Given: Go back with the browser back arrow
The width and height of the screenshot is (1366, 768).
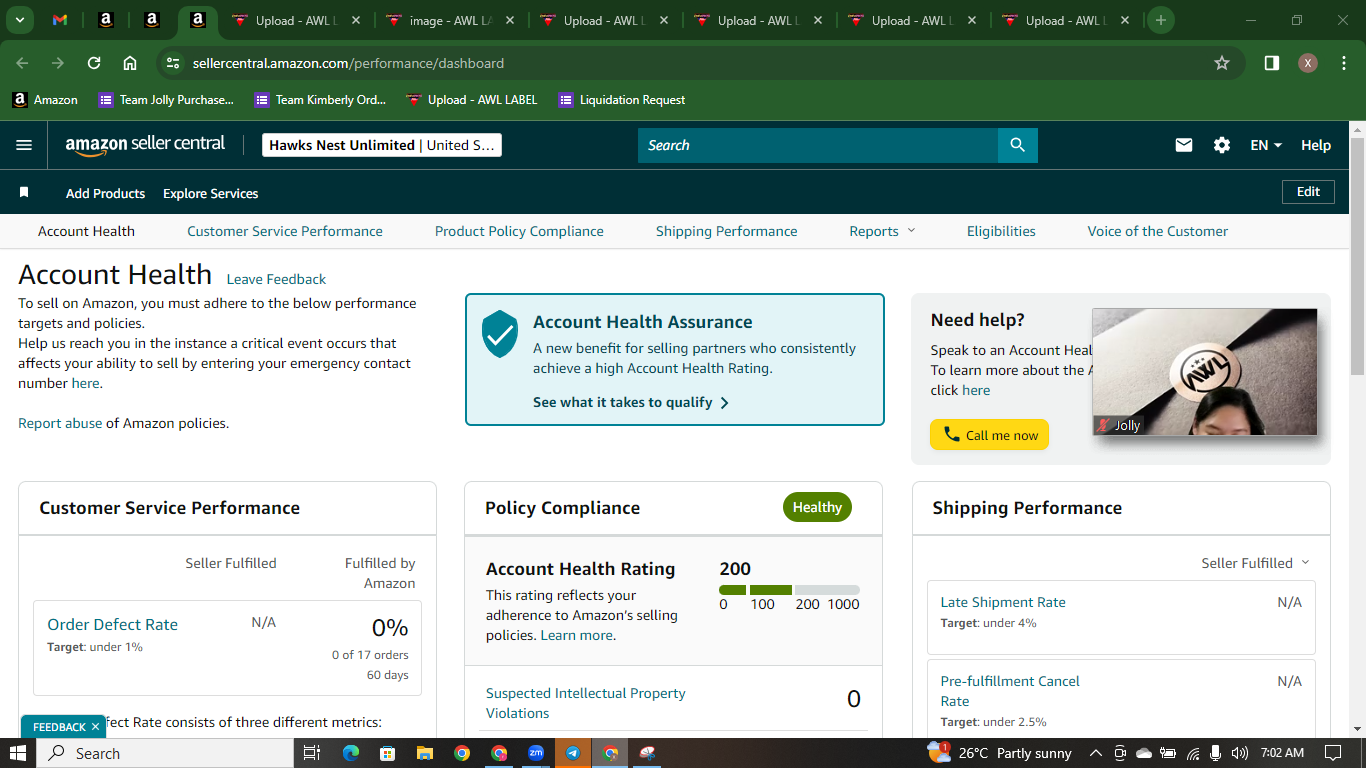Looking at the screenshot, I should 22,63.
